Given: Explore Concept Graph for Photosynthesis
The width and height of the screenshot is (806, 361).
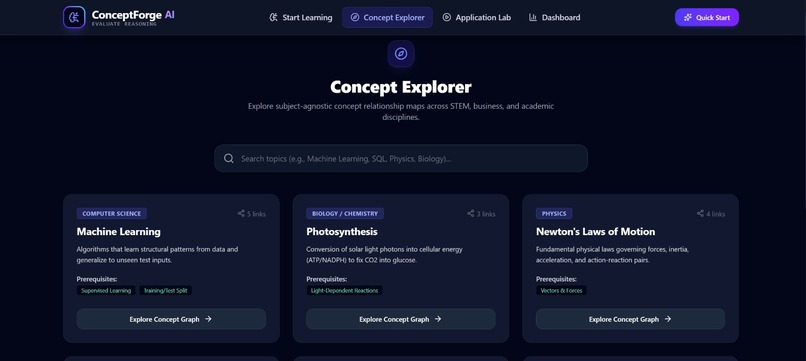Looking at the screenshot, I should click(x=401, y=319).
